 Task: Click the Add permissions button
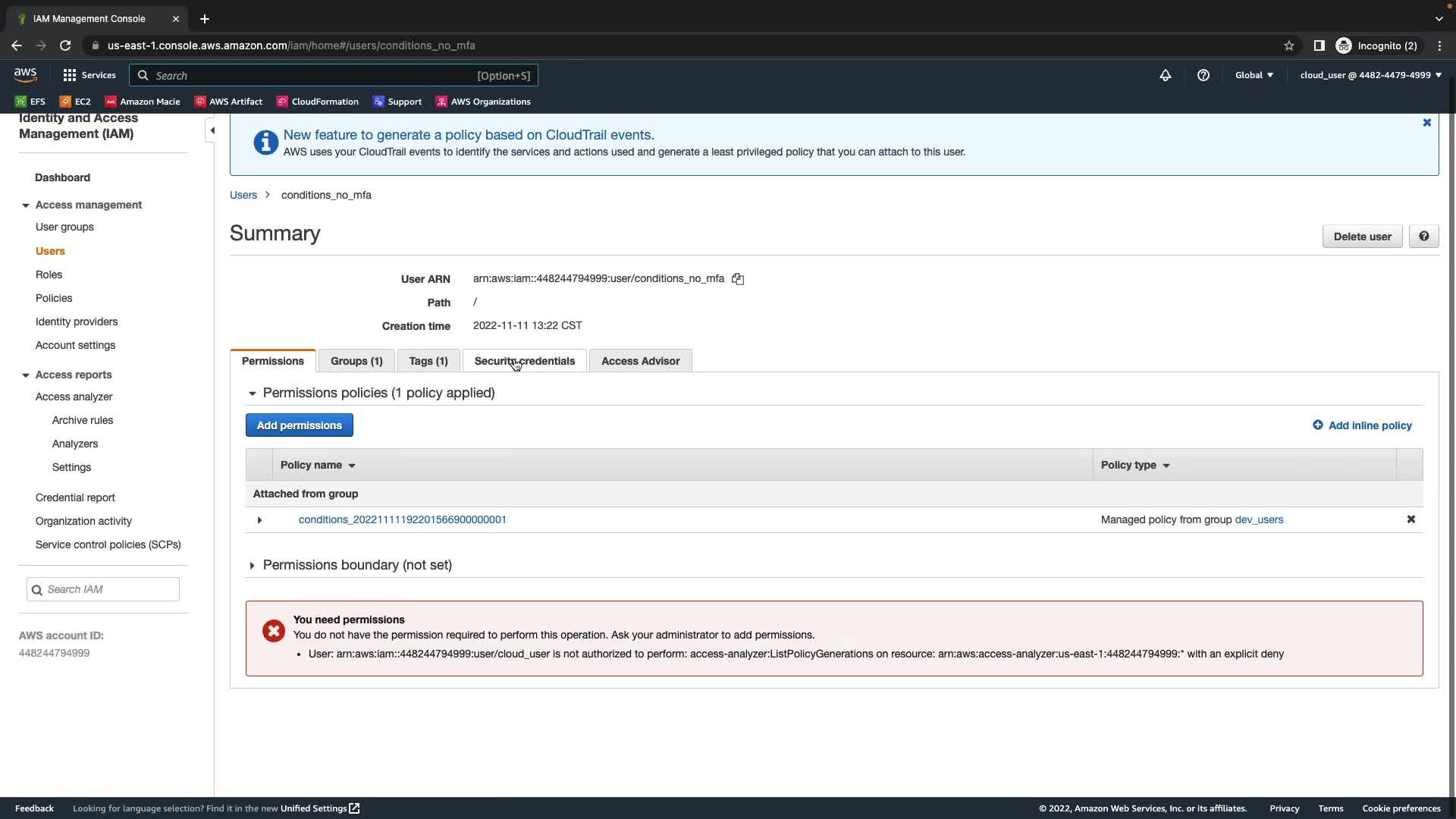pos(299,425)
